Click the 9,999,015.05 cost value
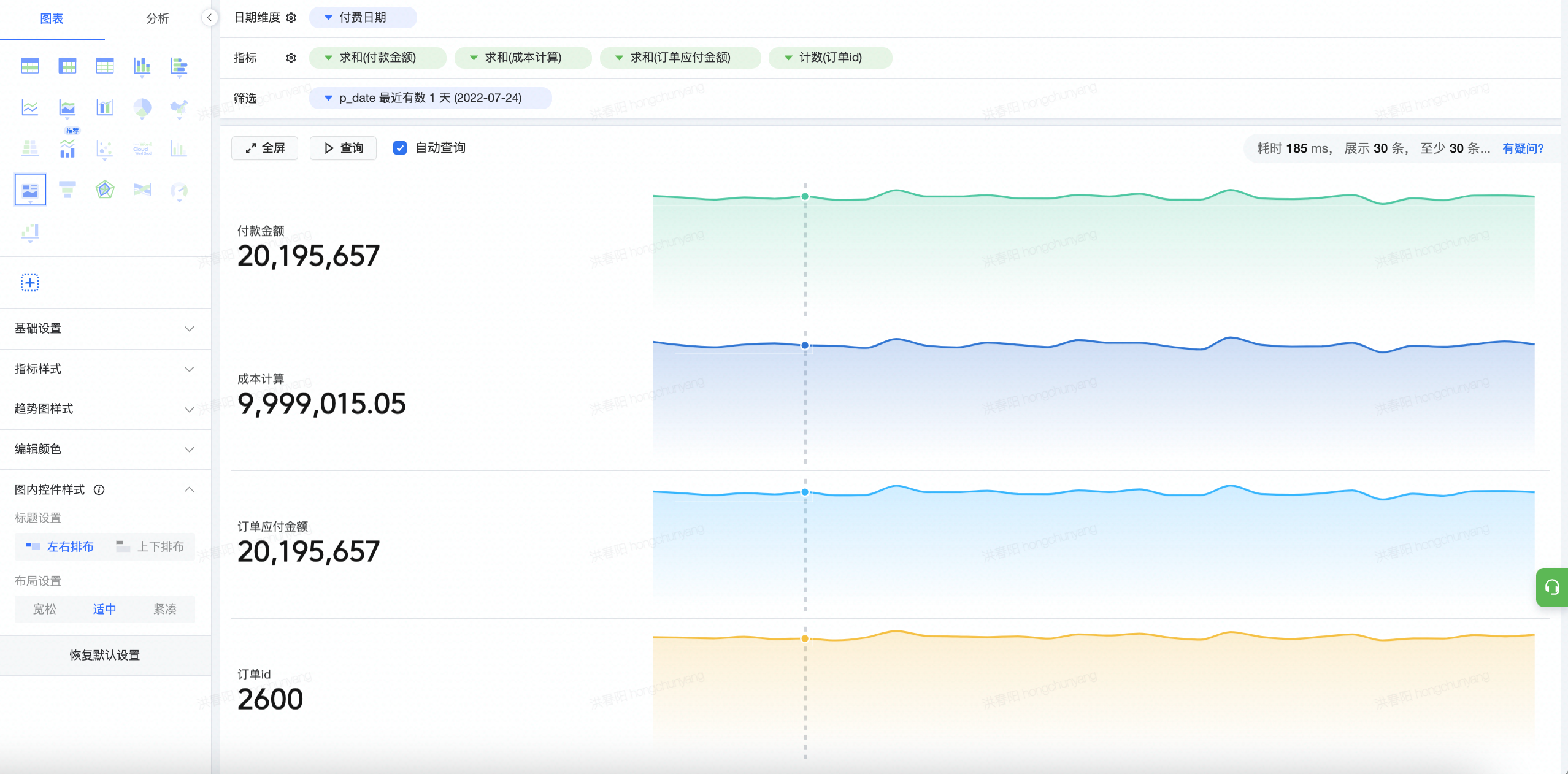The width and height of the screenshot is (1568, 774). pos(321,404)
